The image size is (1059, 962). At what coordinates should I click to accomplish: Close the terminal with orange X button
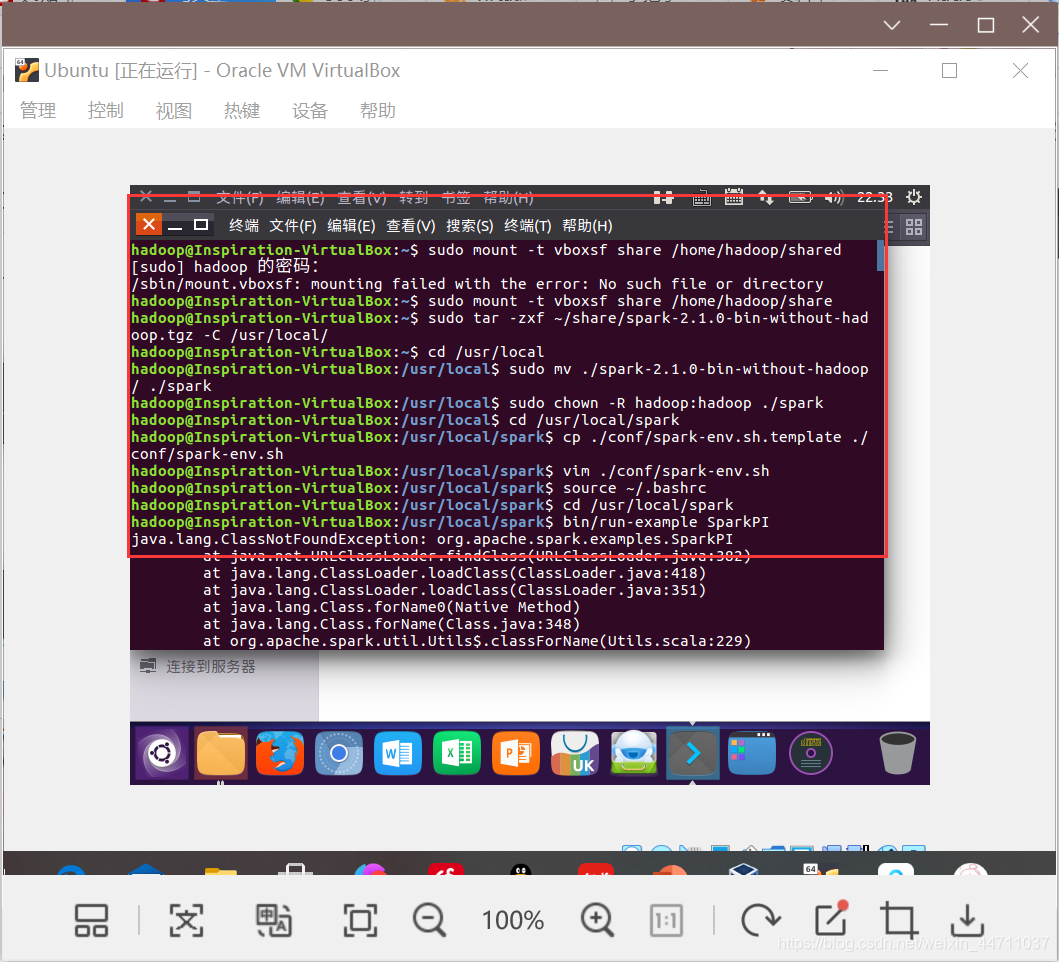tap(149, 224)
